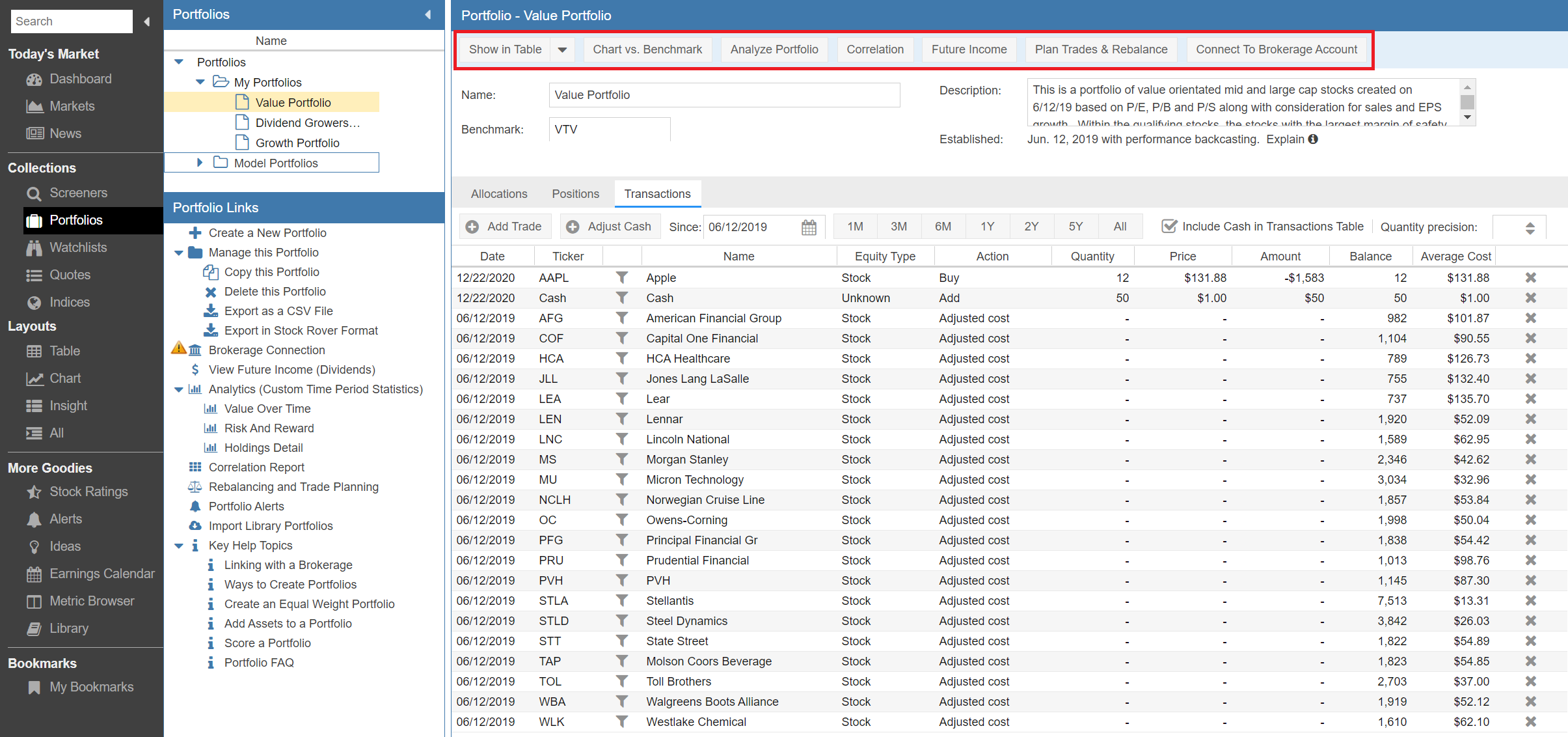Open Earnings Calendar in sidebar
The height and width of the screenshot is (737, 1568).
[101, 574]
